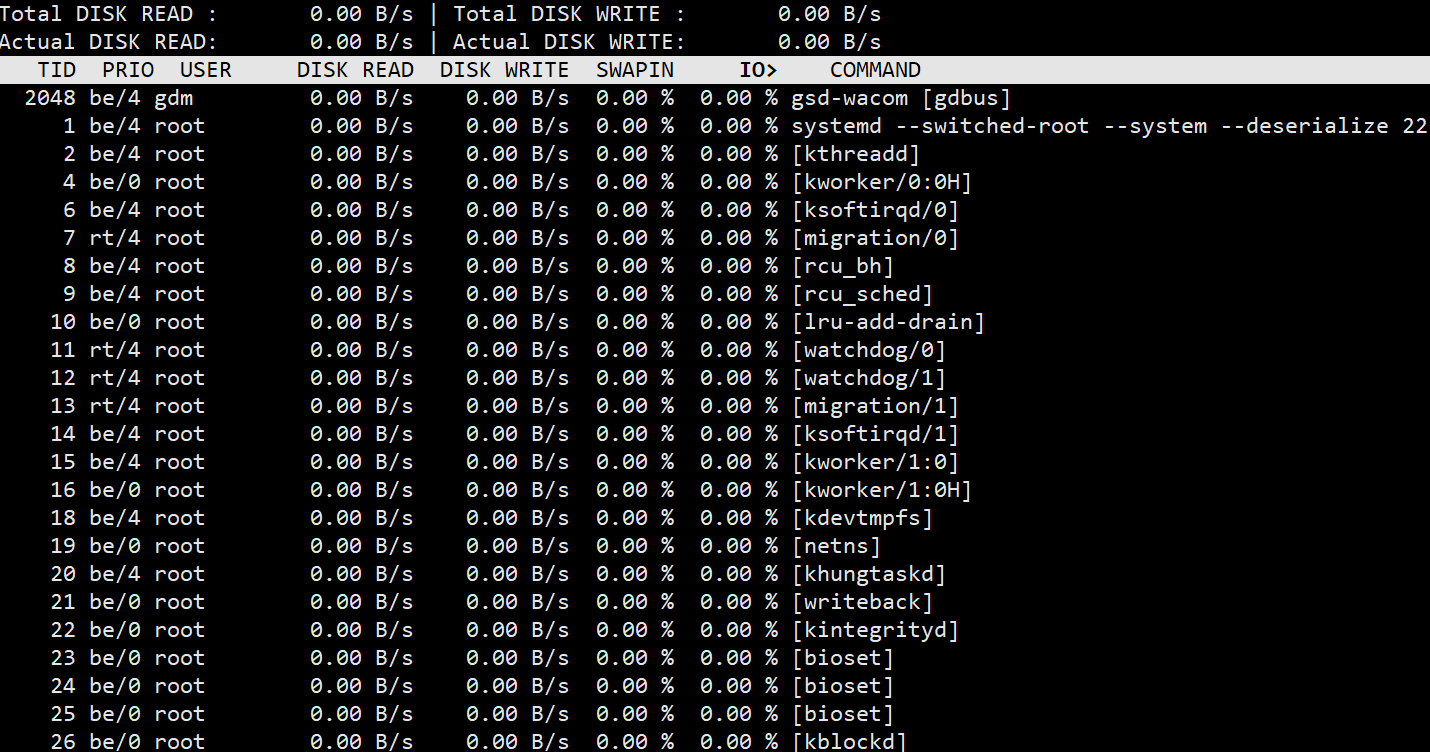Viewport: 1430px width, 752px height.
Task: Click the Total DISK WRITE label
Action: (569, 14)
